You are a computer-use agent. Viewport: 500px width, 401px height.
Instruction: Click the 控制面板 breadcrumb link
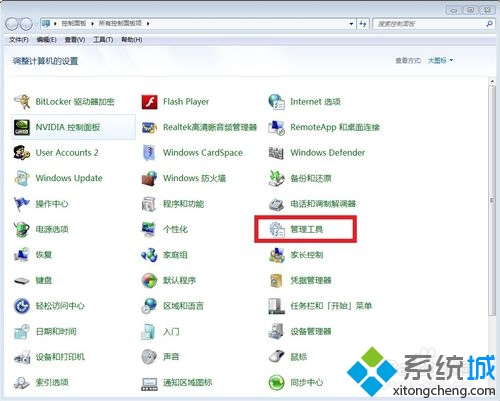pyautogui.click(x=74, y=23)
